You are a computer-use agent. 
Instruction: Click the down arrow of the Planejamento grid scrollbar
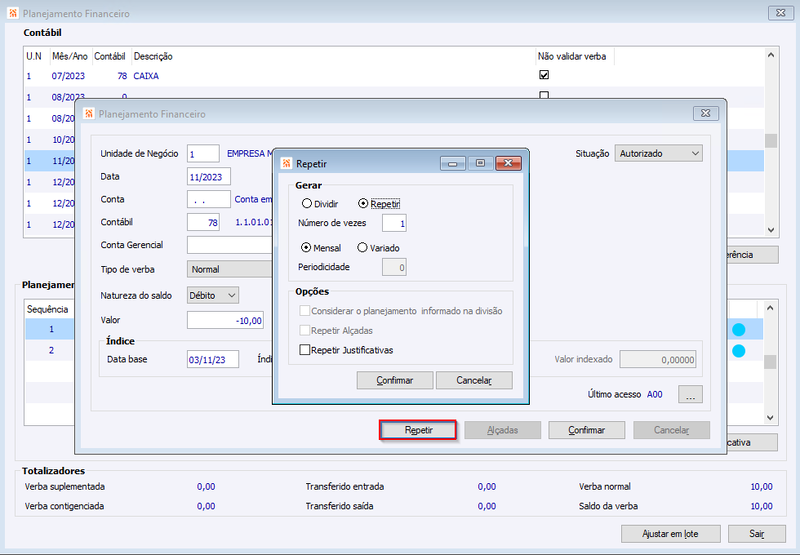coord(770,418)
